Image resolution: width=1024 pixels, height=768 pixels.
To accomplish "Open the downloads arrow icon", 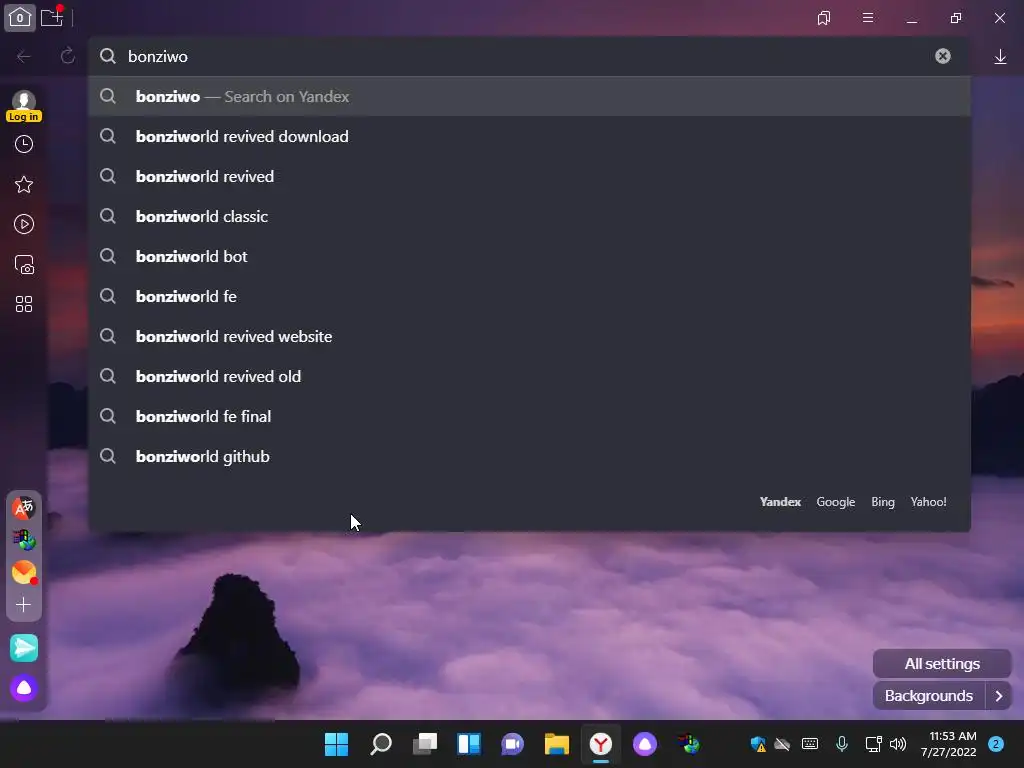I will (1000, 57).
